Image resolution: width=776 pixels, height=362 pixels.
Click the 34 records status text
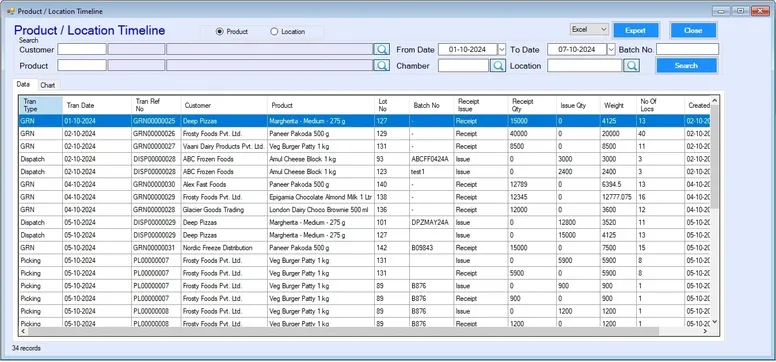[x=26, y=348]
